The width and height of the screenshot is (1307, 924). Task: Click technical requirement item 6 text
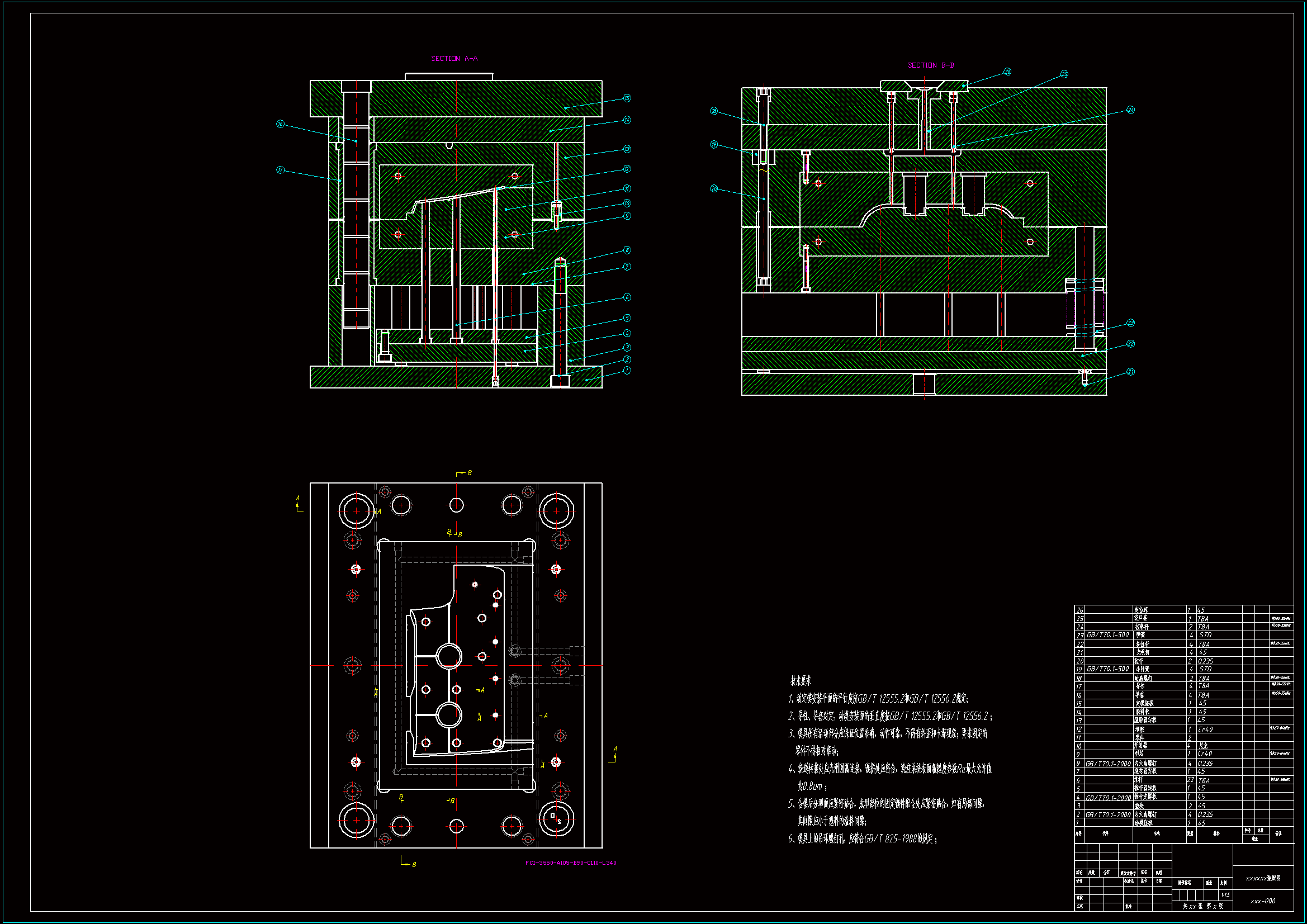862,838
